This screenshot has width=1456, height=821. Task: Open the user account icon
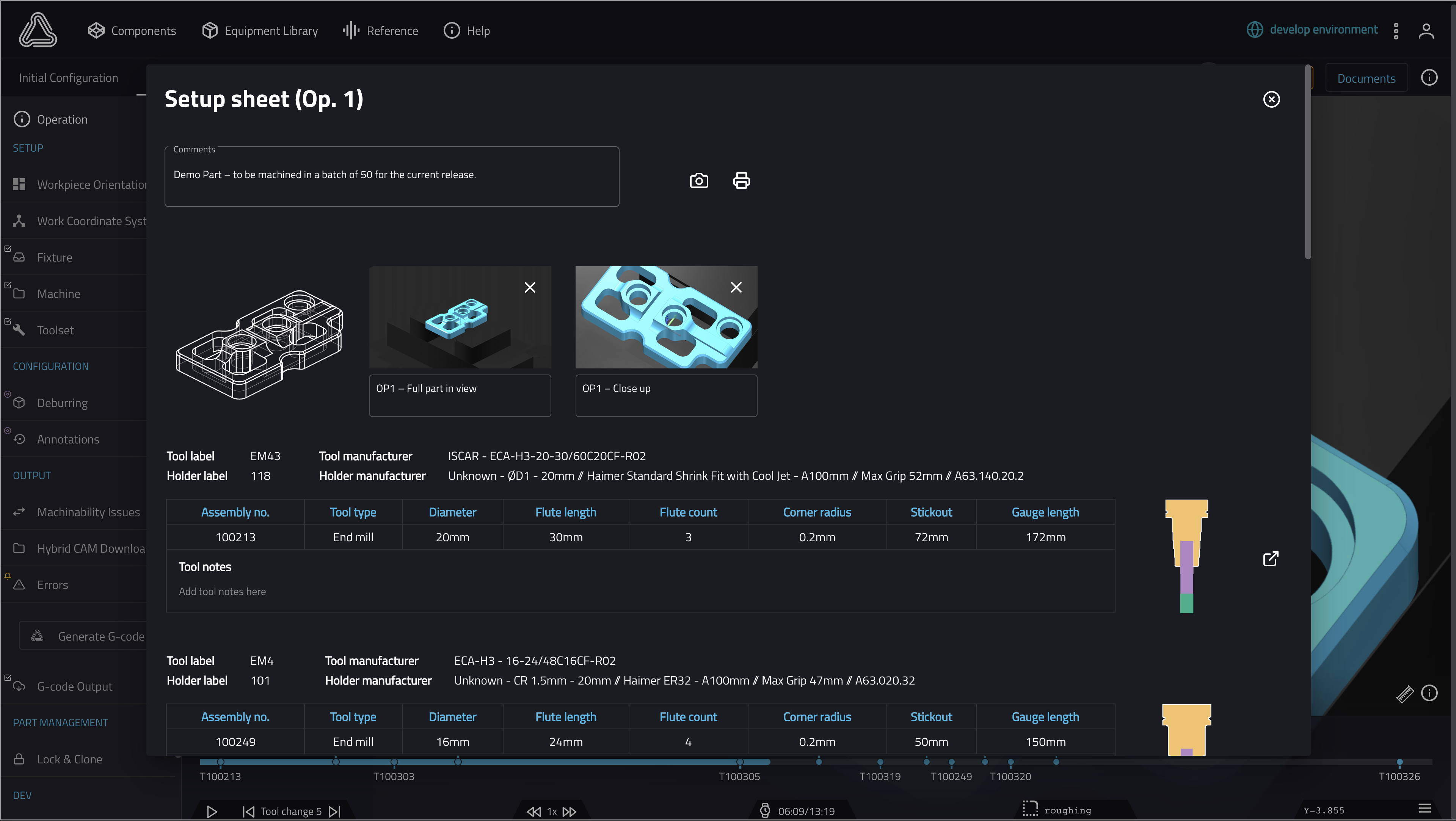(x=1426, y=30)
